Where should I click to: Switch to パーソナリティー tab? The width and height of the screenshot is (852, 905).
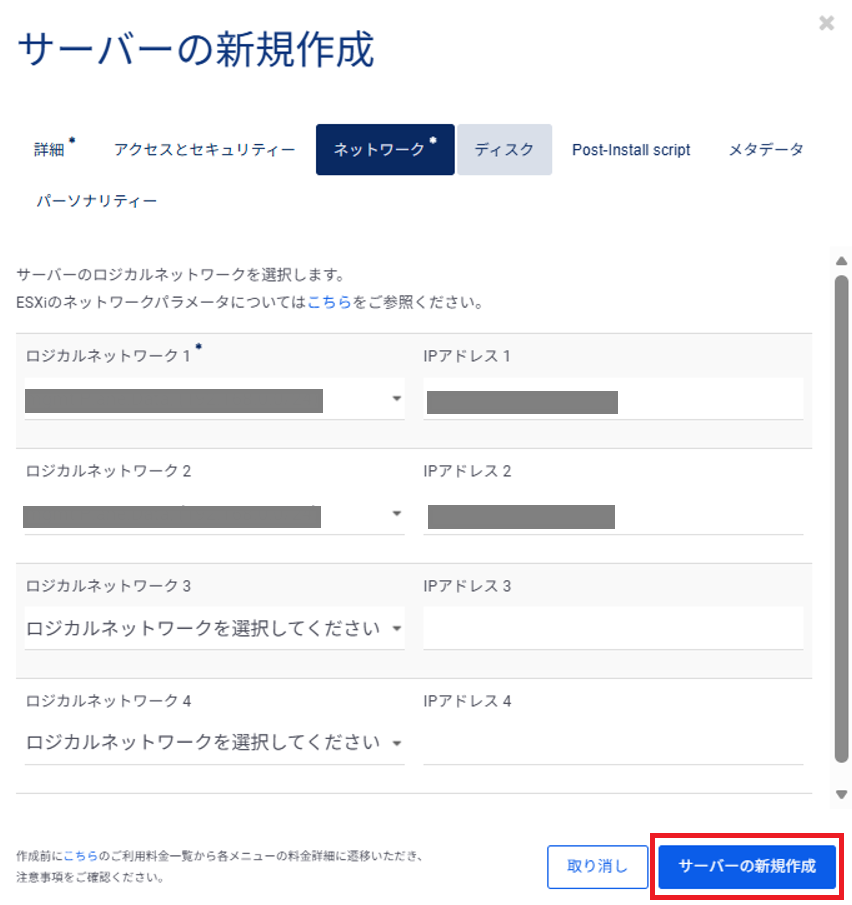click(97, 201)
